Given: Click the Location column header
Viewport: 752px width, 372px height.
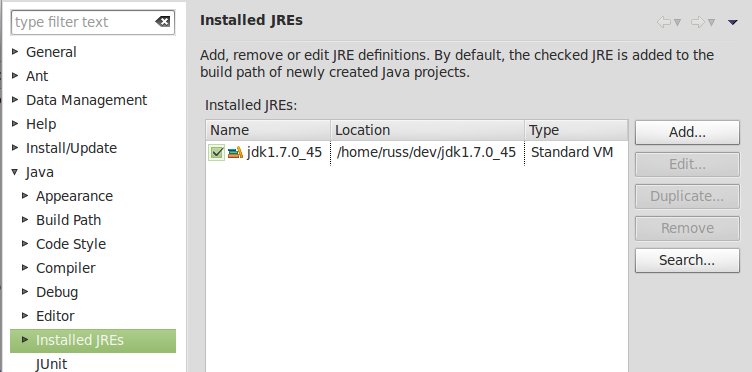Looking at the screenshot, I should (428, 130).
